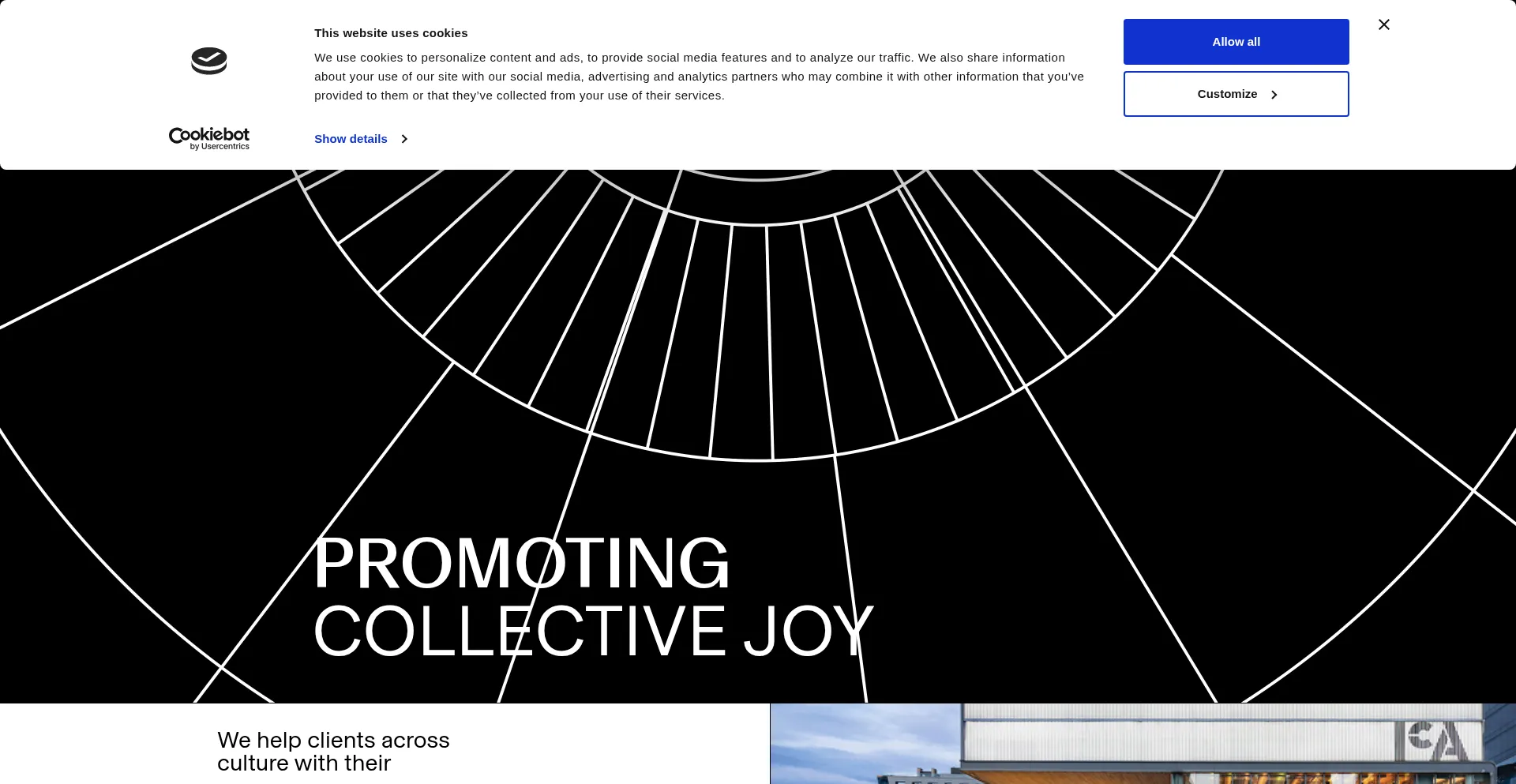Click the Allow all cookies button
This screenshot has width=1516, height=784.
click(1236, 42)
